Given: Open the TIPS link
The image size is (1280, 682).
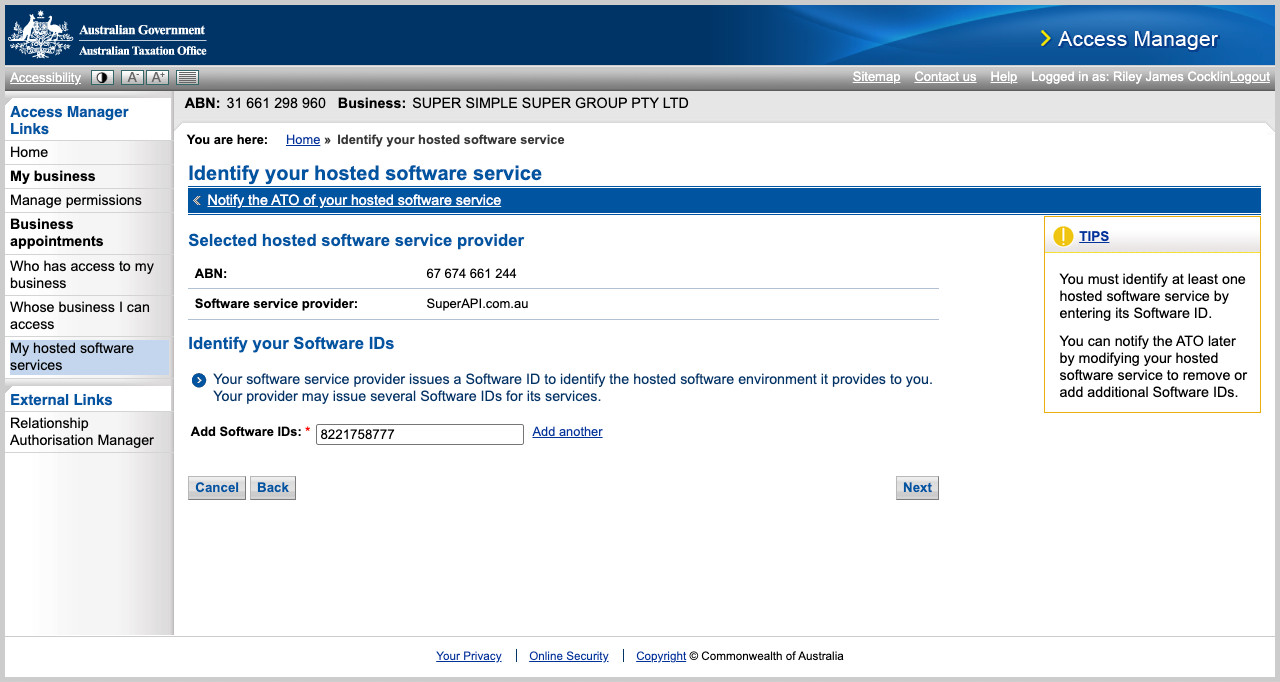Looking at the screenshot, I should [1094, 237].
